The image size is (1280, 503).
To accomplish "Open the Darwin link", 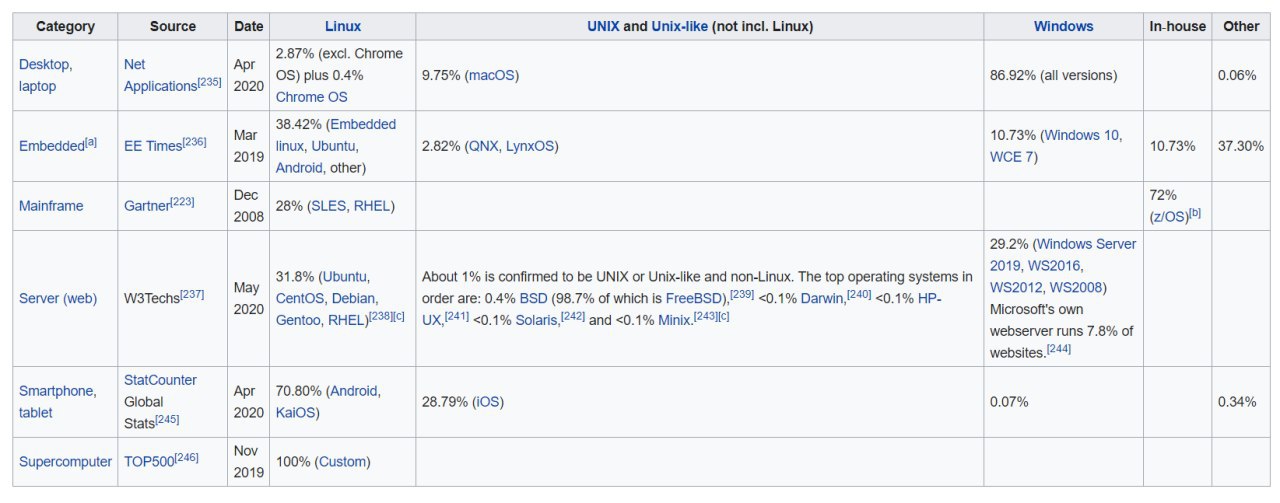I will tap(823, 298).
